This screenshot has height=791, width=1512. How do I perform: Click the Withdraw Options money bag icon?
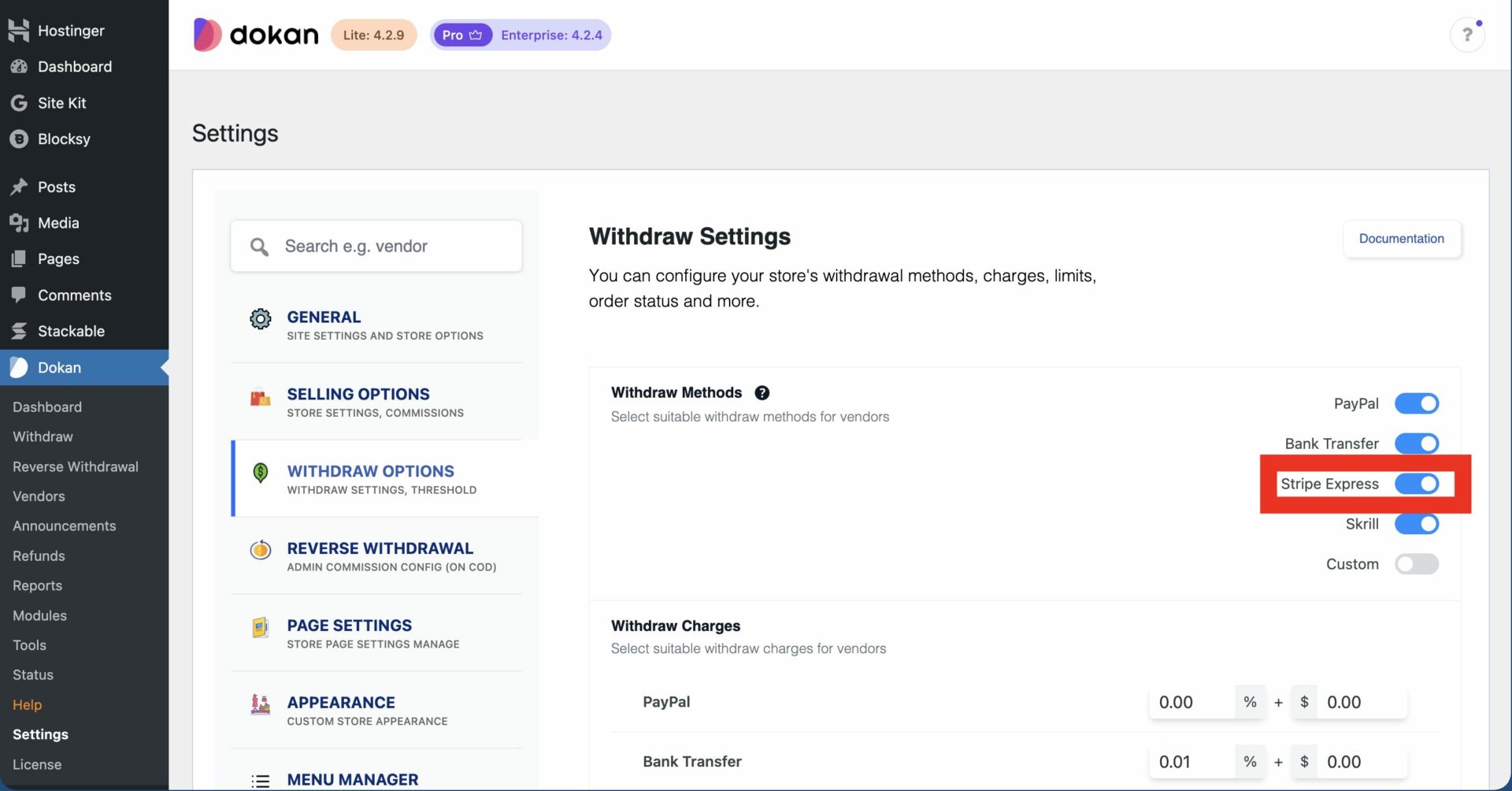click(x=260, y=473)
